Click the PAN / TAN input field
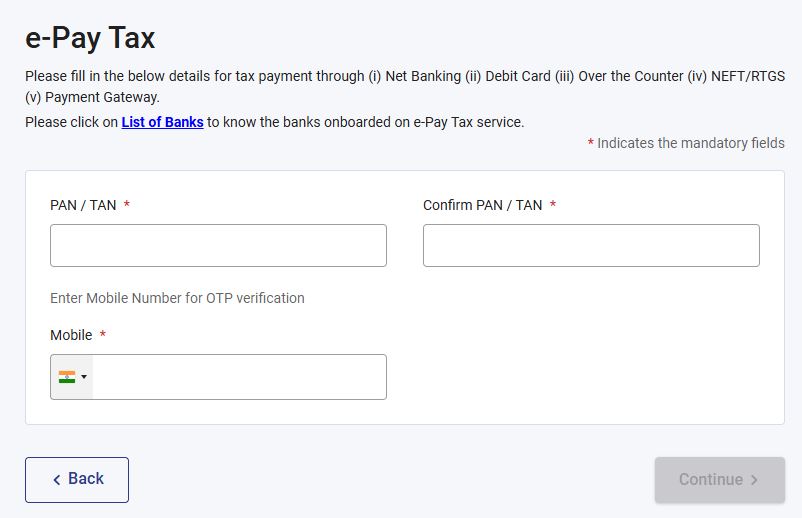The image size is (802, 518). coord(218,245)
